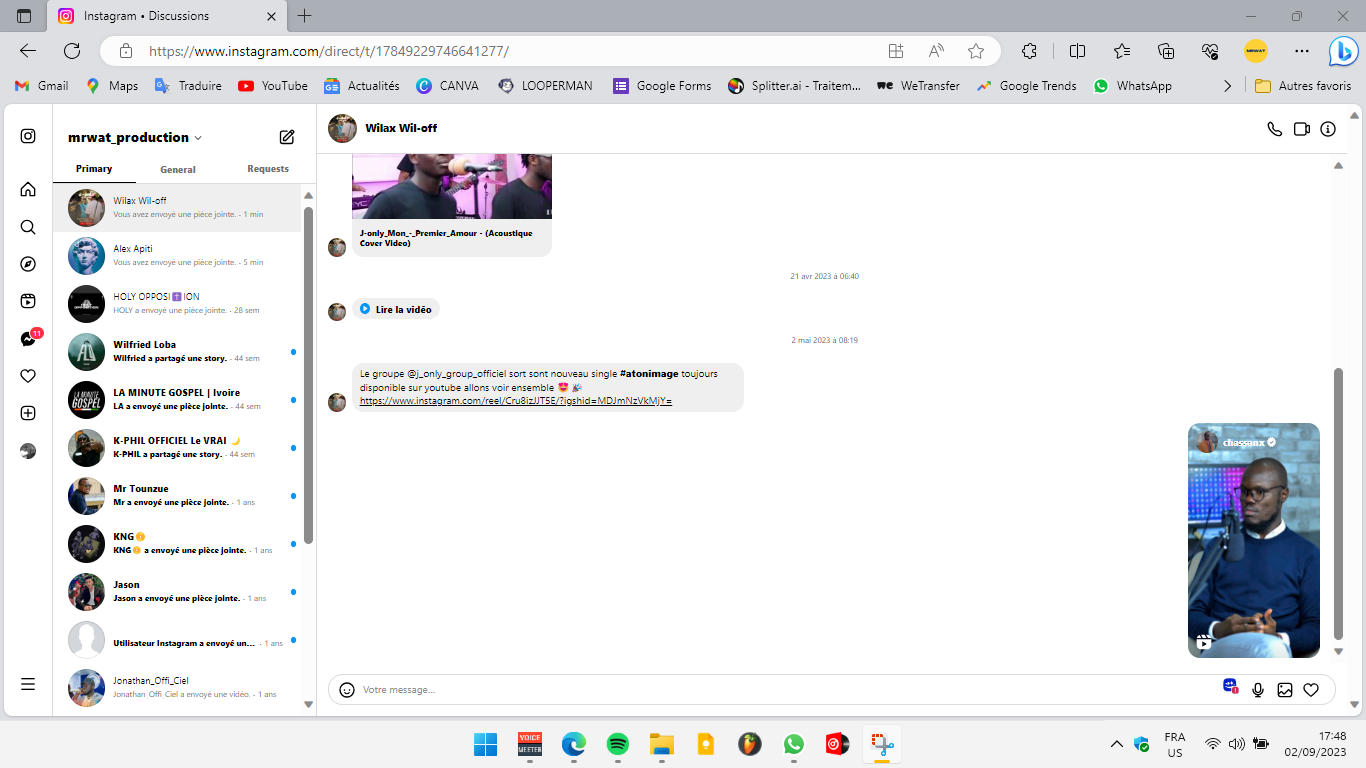Expand the bookmarks bar overflow chevron

coord(1227,86)
